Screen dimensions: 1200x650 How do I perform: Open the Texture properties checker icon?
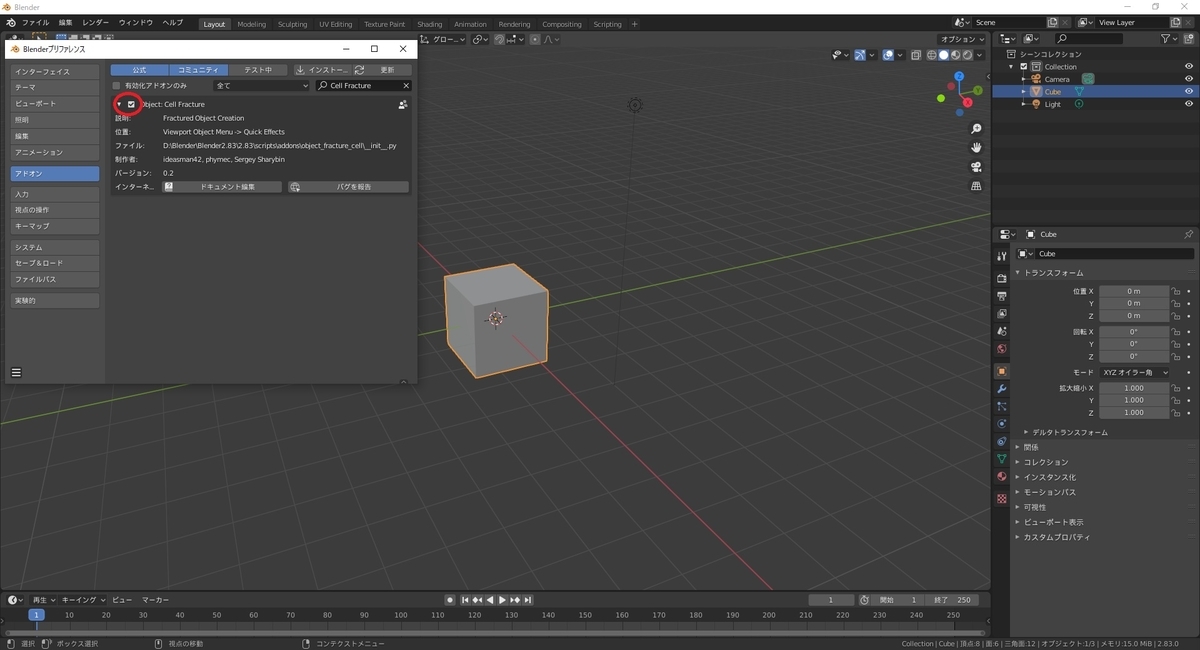click(1001, 498)
